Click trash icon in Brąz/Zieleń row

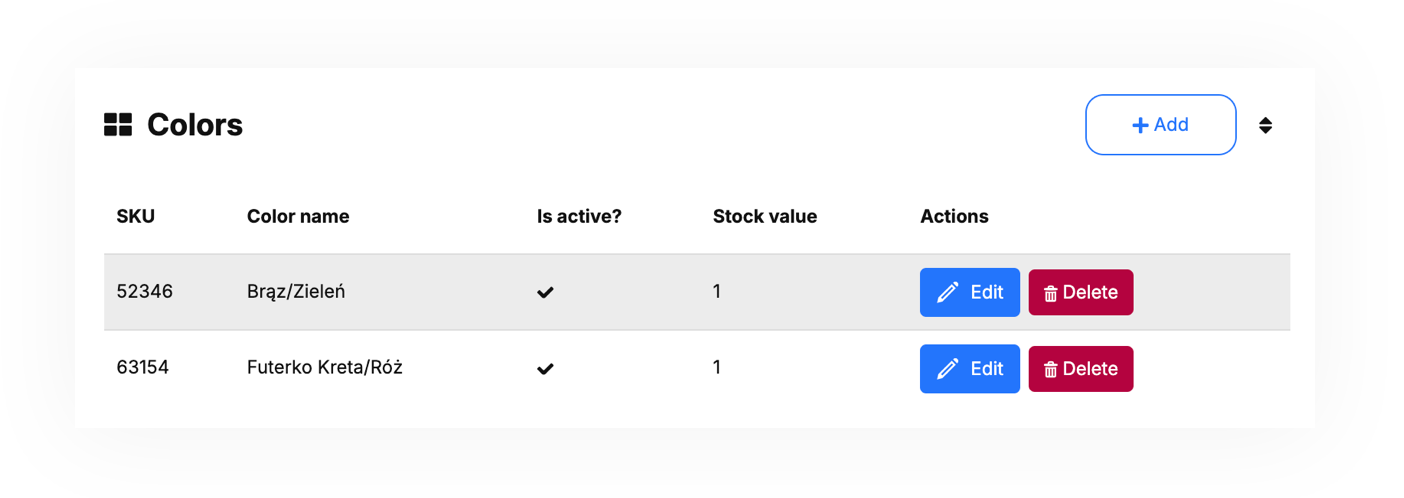1050,293
